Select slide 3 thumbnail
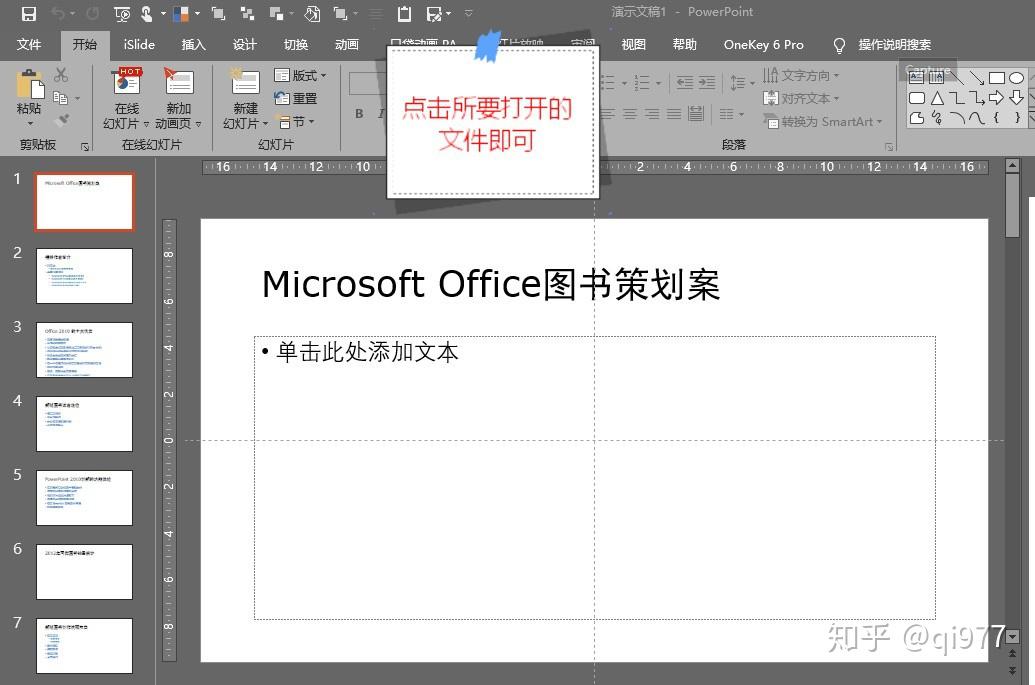 (84, 350)
